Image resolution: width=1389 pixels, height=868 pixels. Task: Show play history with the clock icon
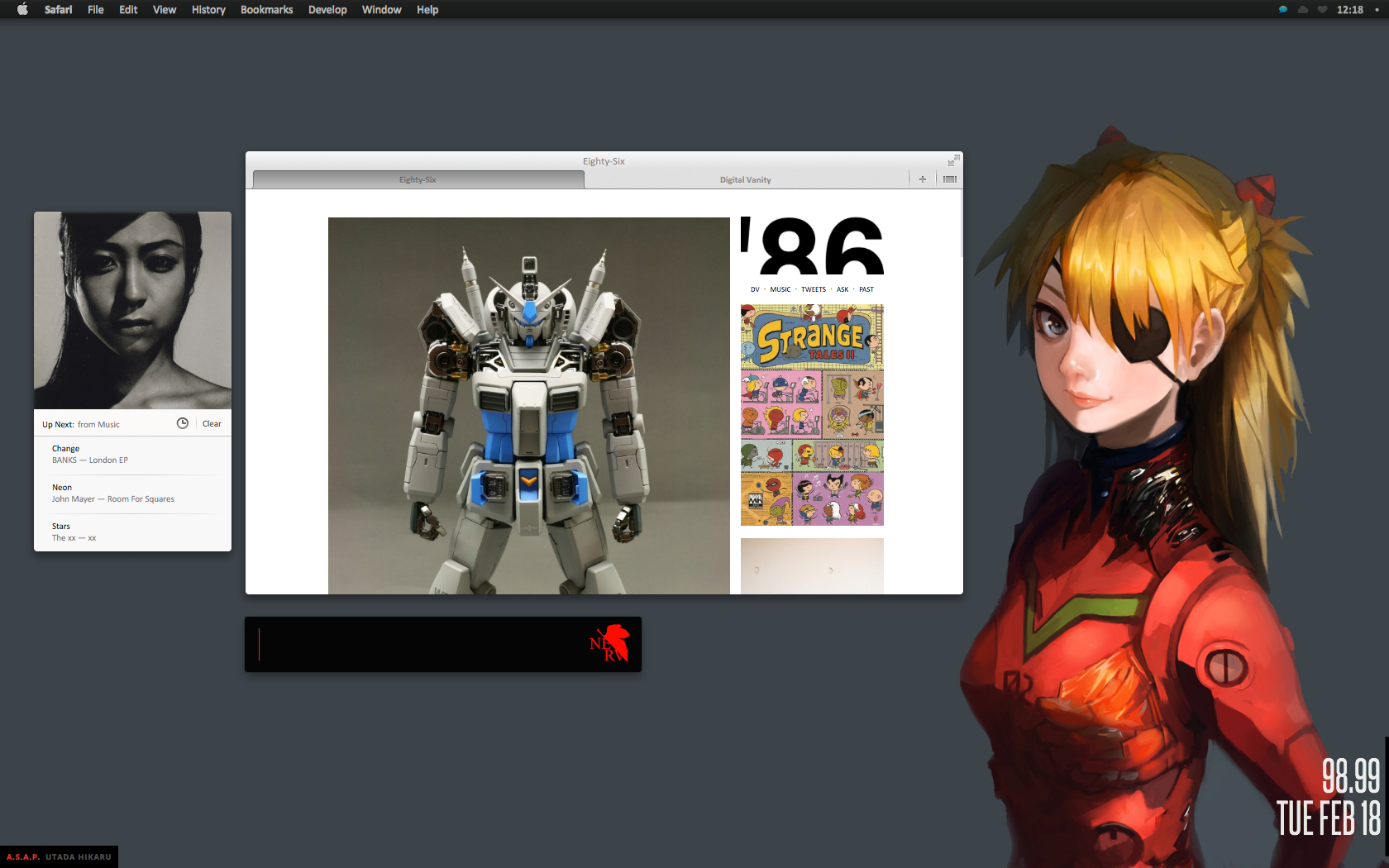(x=183, y=423)
